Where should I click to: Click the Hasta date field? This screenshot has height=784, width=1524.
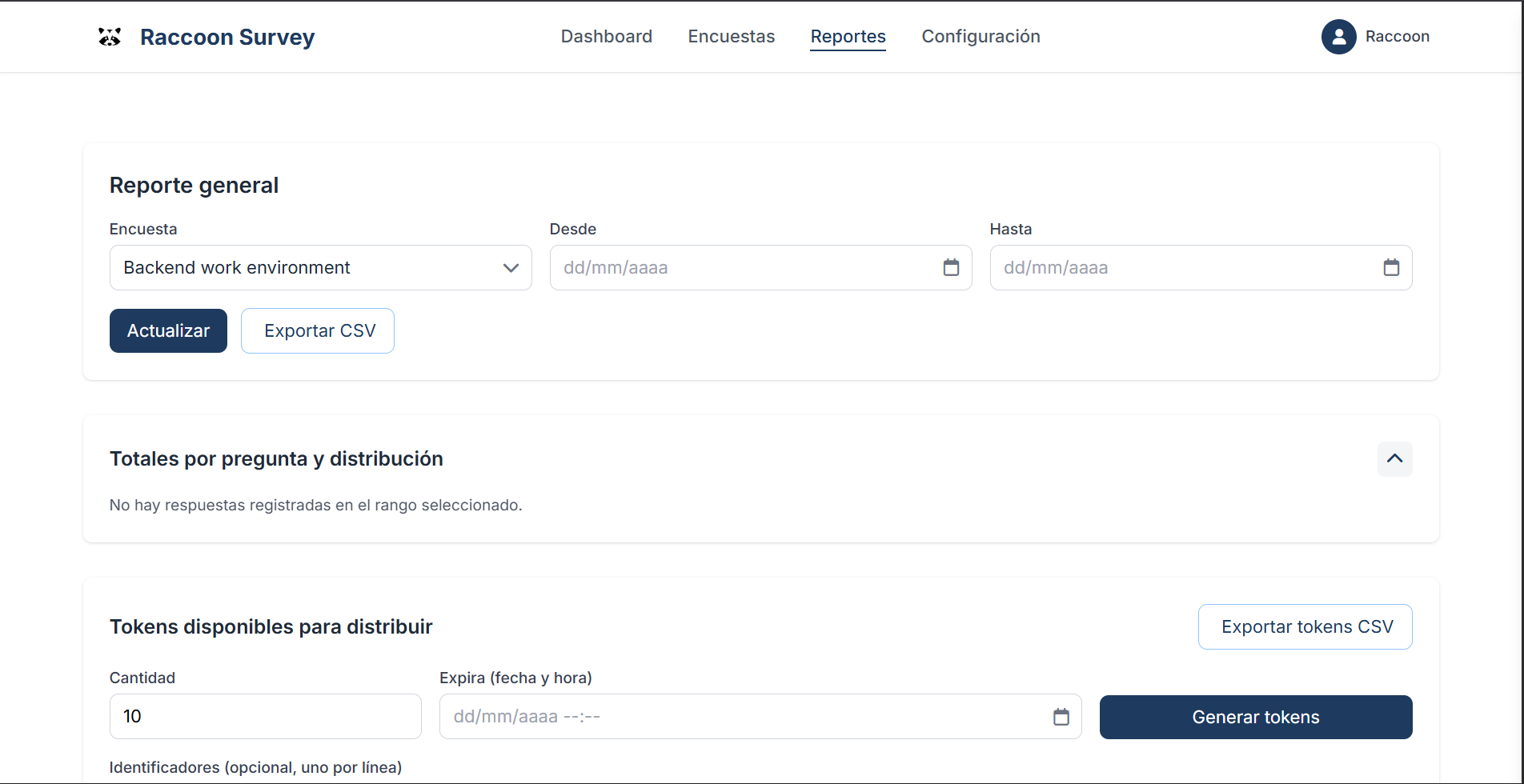coord(1185,268)
